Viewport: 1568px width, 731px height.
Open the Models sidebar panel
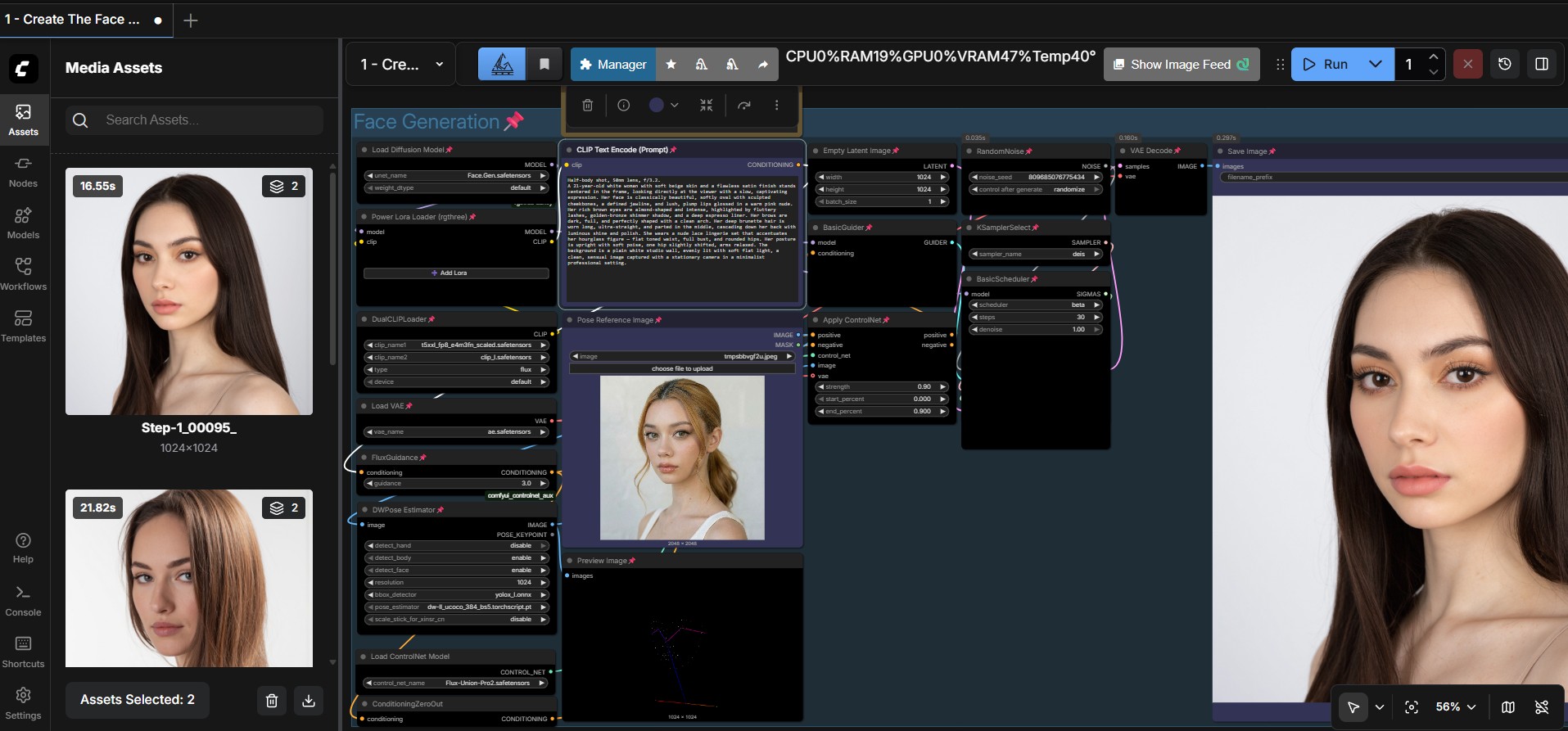pyautogui.click(x=23, y=223)
